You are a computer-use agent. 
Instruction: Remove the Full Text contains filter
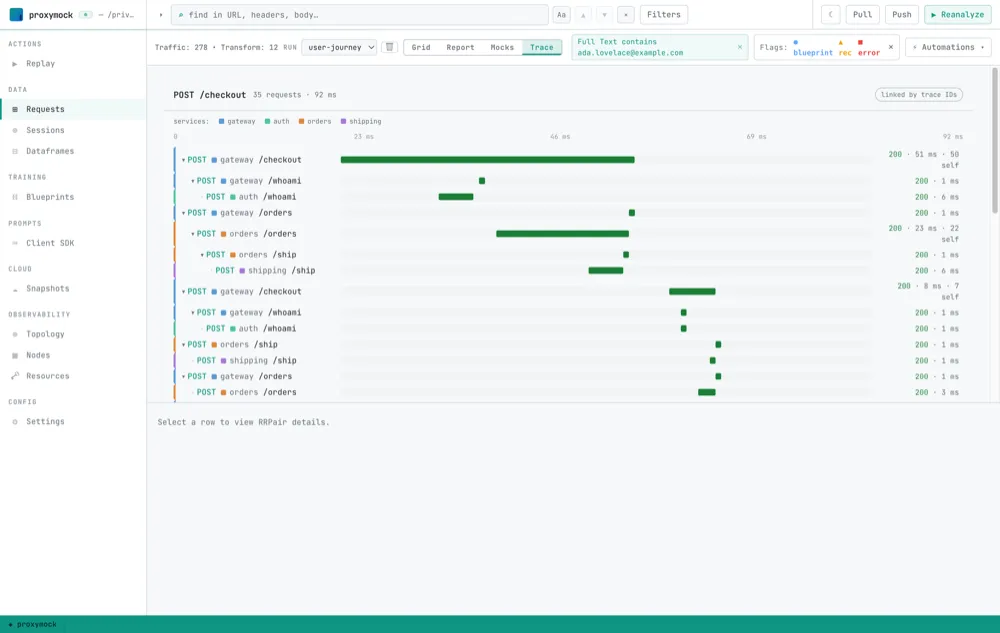point(740,47)
